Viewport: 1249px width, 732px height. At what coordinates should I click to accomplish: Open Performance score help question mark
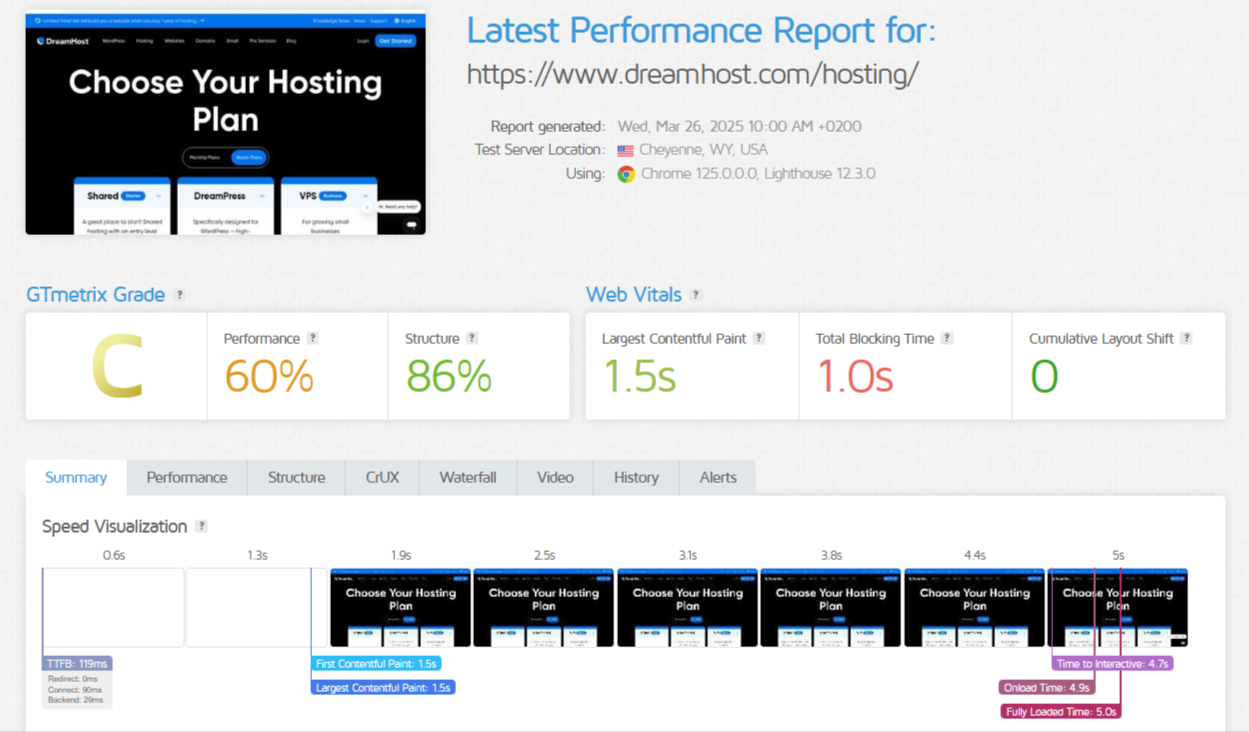point(313,338)
